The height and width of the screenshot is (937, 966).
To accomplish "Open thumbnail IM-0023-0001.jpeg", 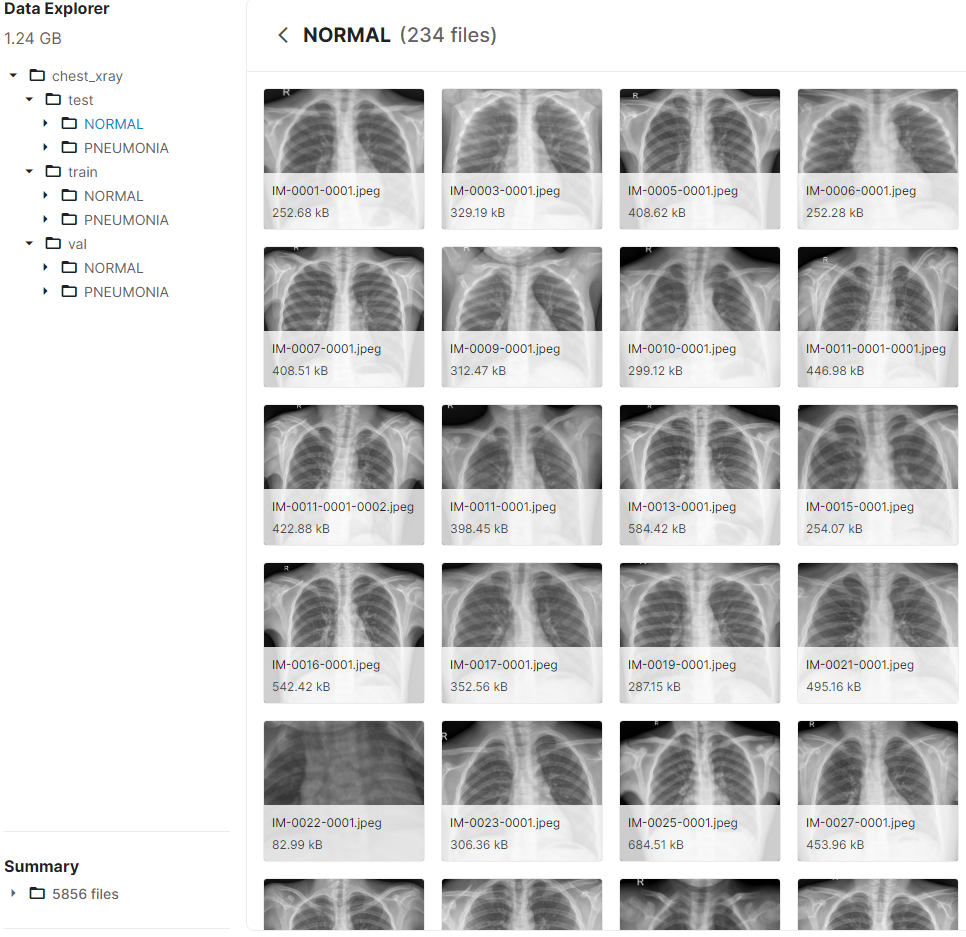I will 522,791.
